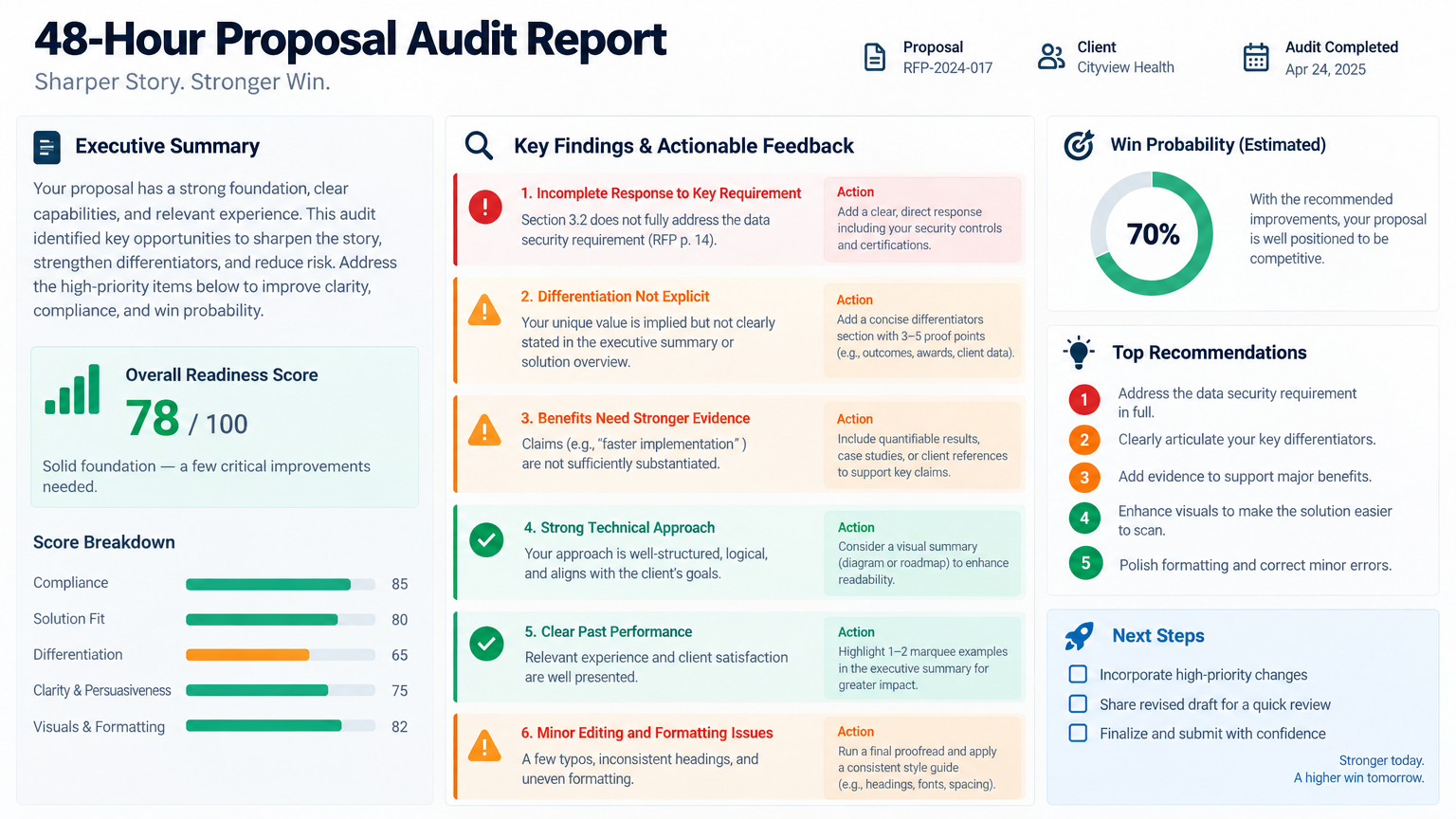Click the Action box about security controls and certifications

coord(922,219)
